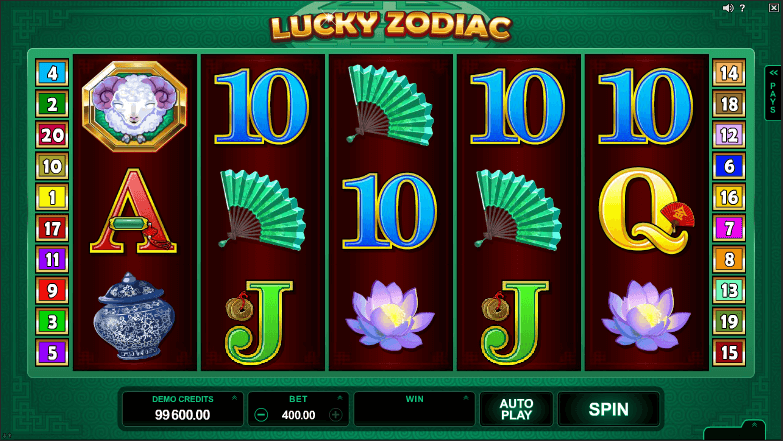Open the AUTO PLAY options

pos(516,410)
